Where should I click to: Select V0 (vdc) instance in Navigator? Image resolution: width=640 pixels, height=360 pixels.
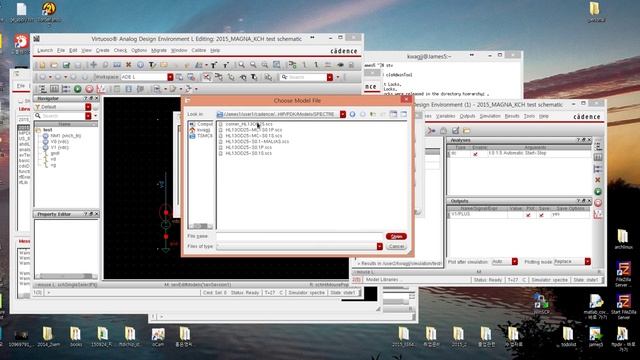[56, 141]
